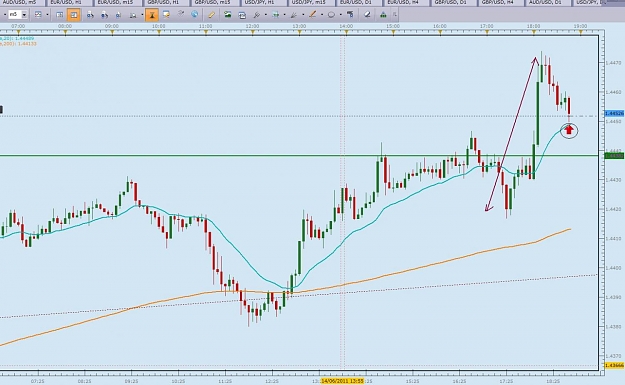
Task: Click the second blue zoom tool icon
Action: 104,15
